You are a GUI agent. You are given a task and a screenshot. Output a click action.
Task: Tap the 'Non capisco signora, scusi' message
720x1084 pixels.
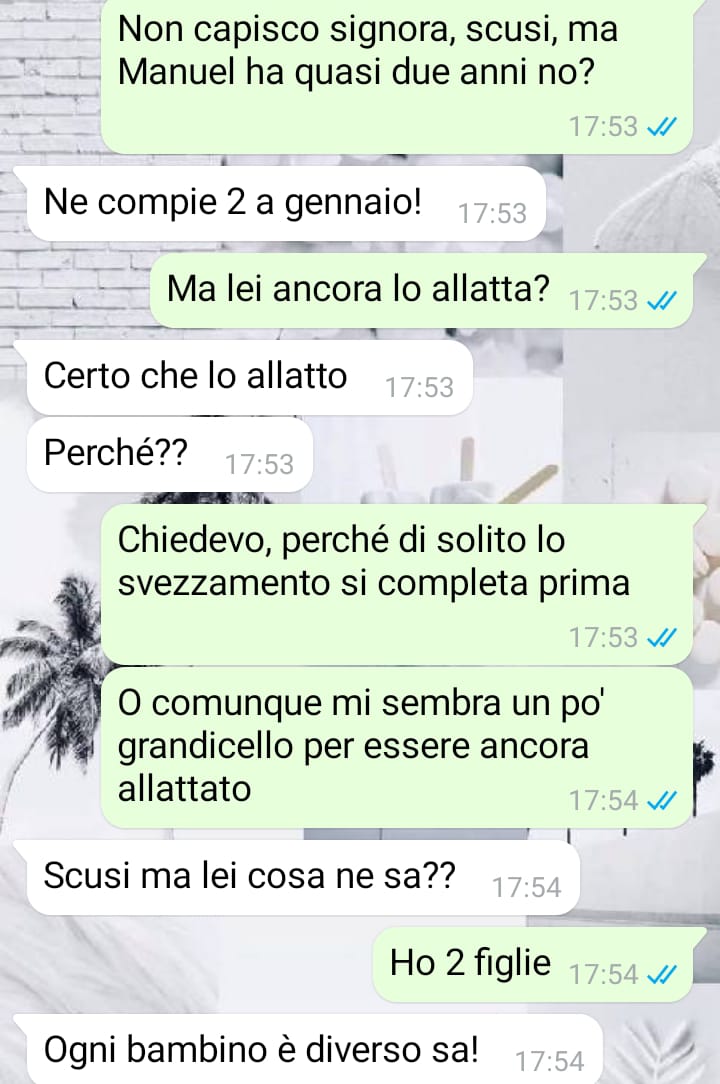click(x=397, y=76)
